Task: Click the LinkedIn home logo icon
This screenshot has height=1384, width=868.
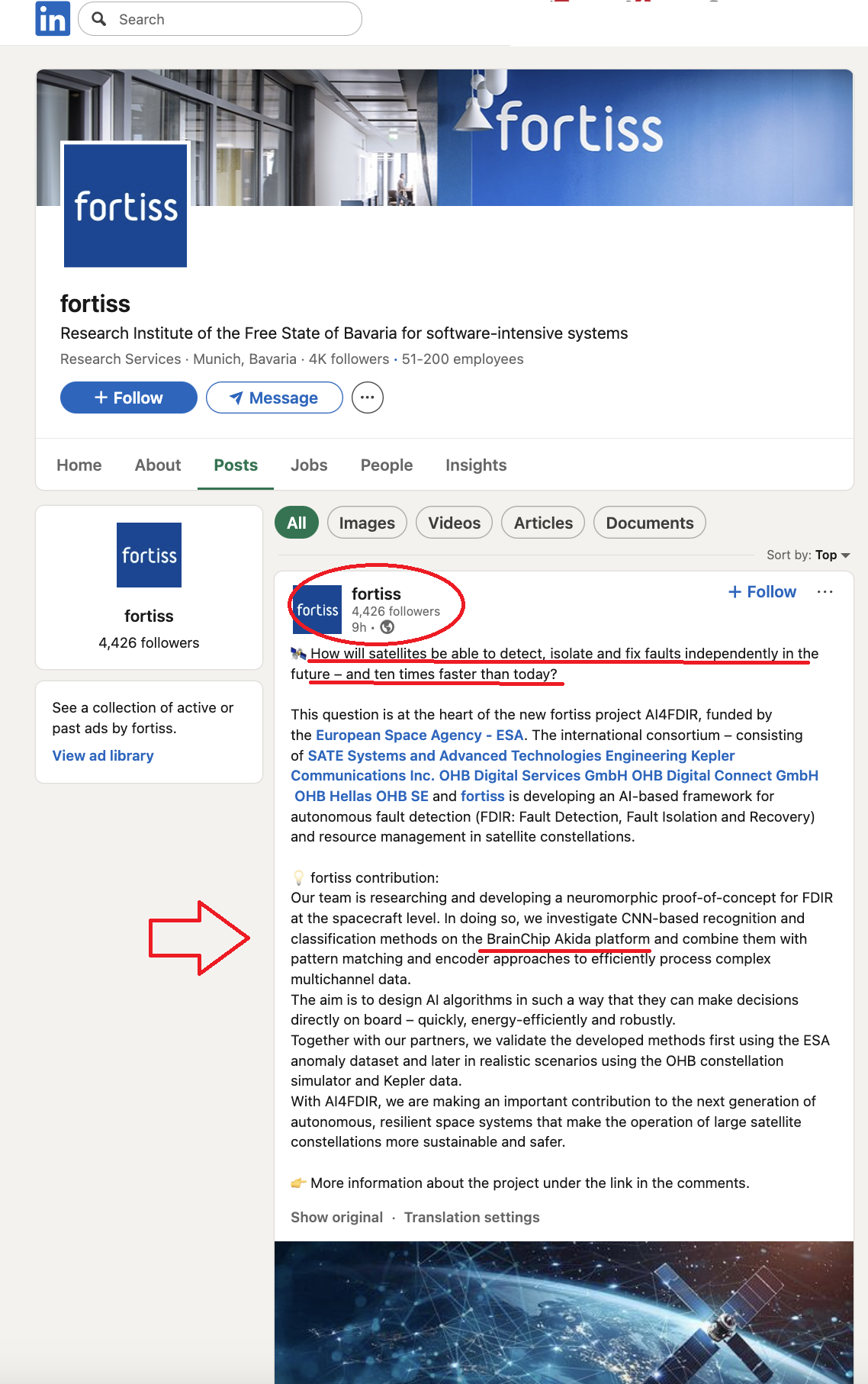Action: 52,18
